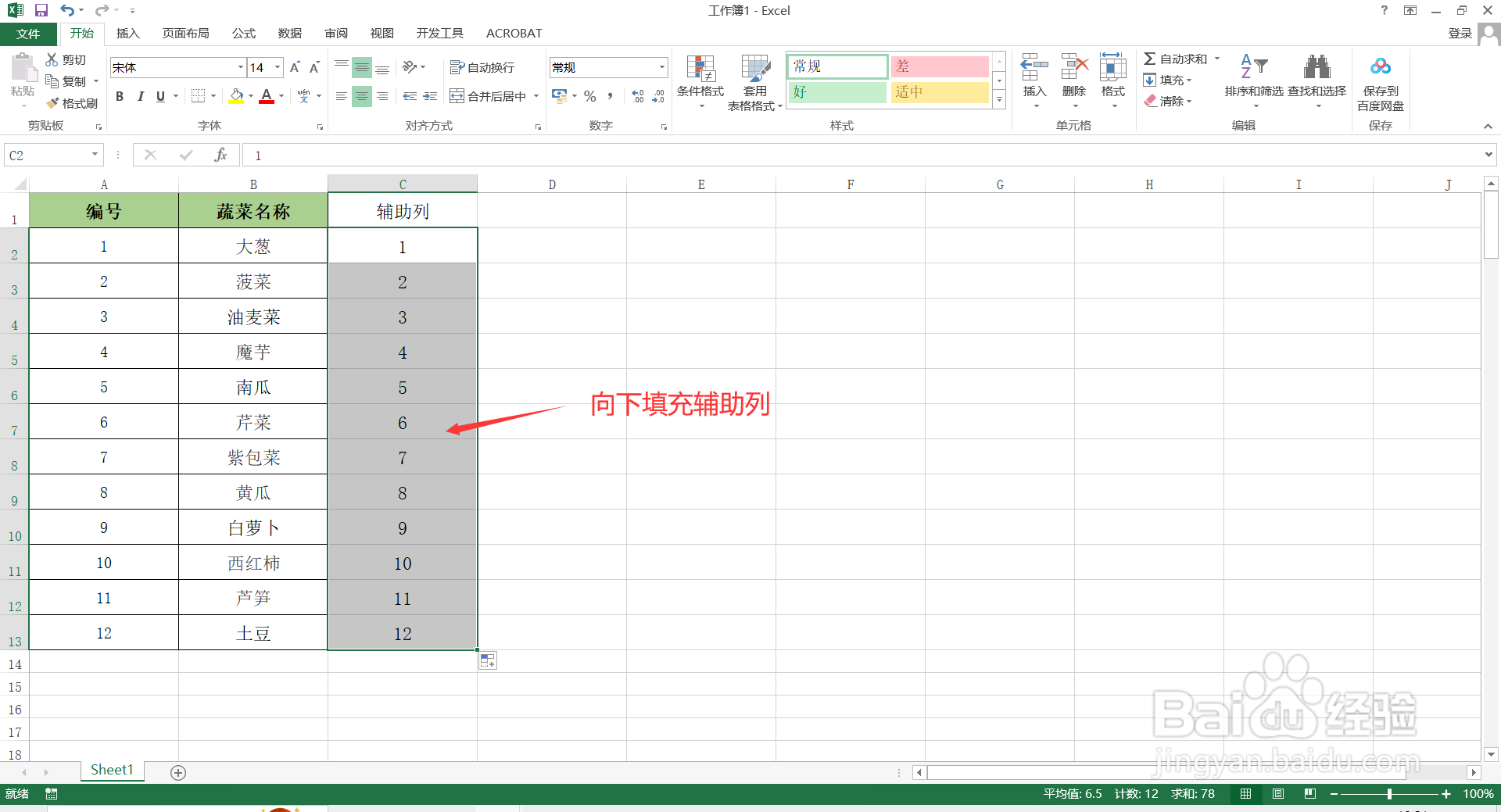
Task: Toggle top vertical alignment
Action: 342,66
